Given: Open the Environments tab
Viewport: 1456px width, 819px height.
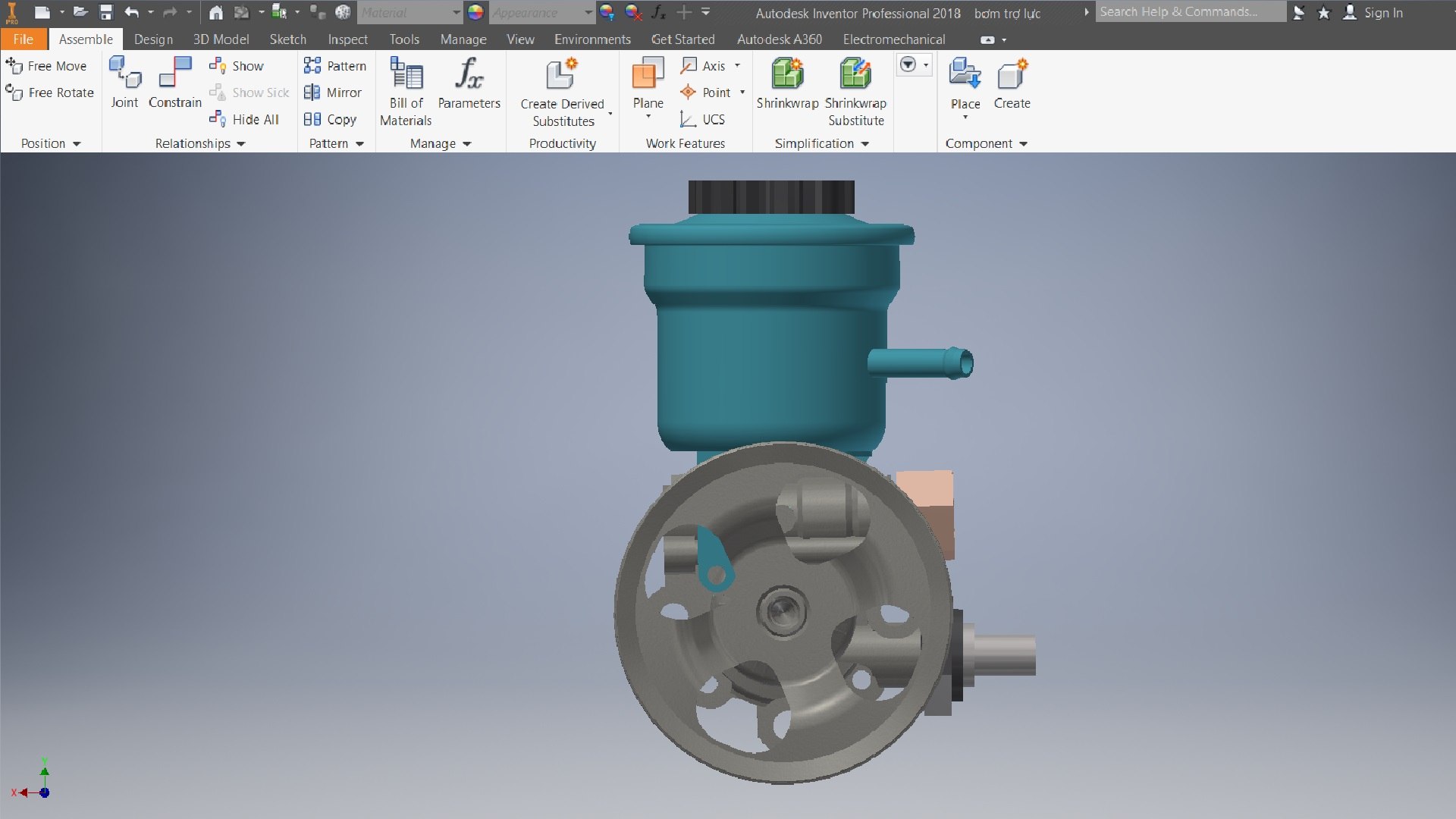Looking at the screenshot, I should point(592,39).
